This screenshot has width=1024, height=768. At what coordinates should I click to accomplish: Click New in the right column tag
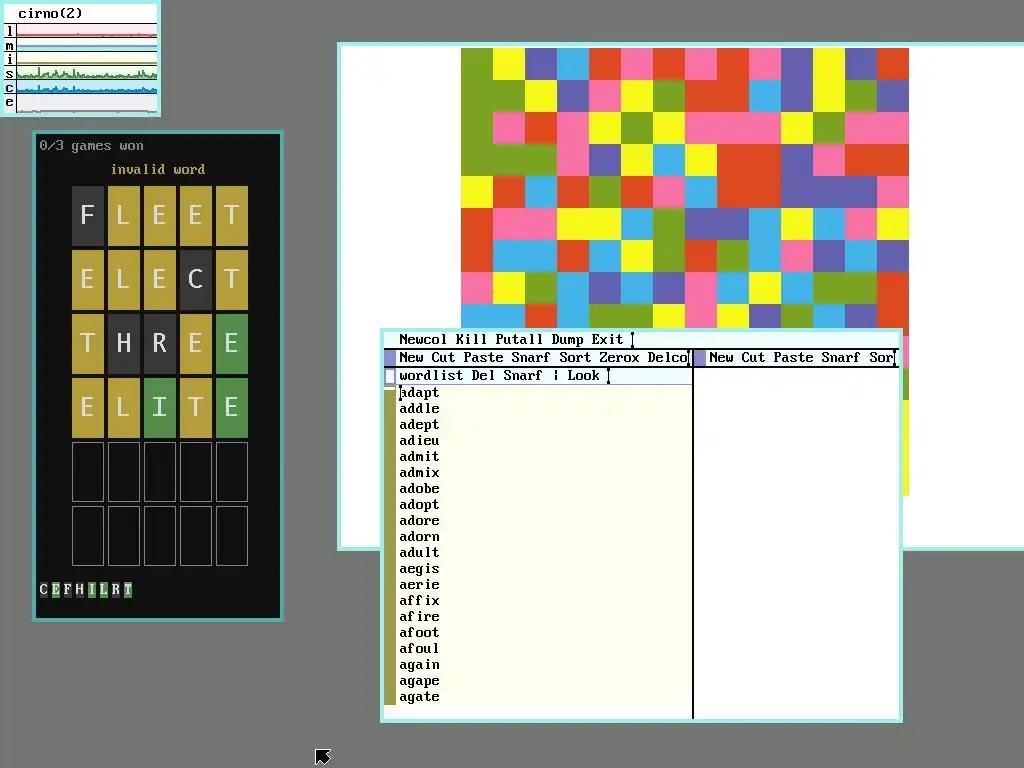tap(721, 357)
